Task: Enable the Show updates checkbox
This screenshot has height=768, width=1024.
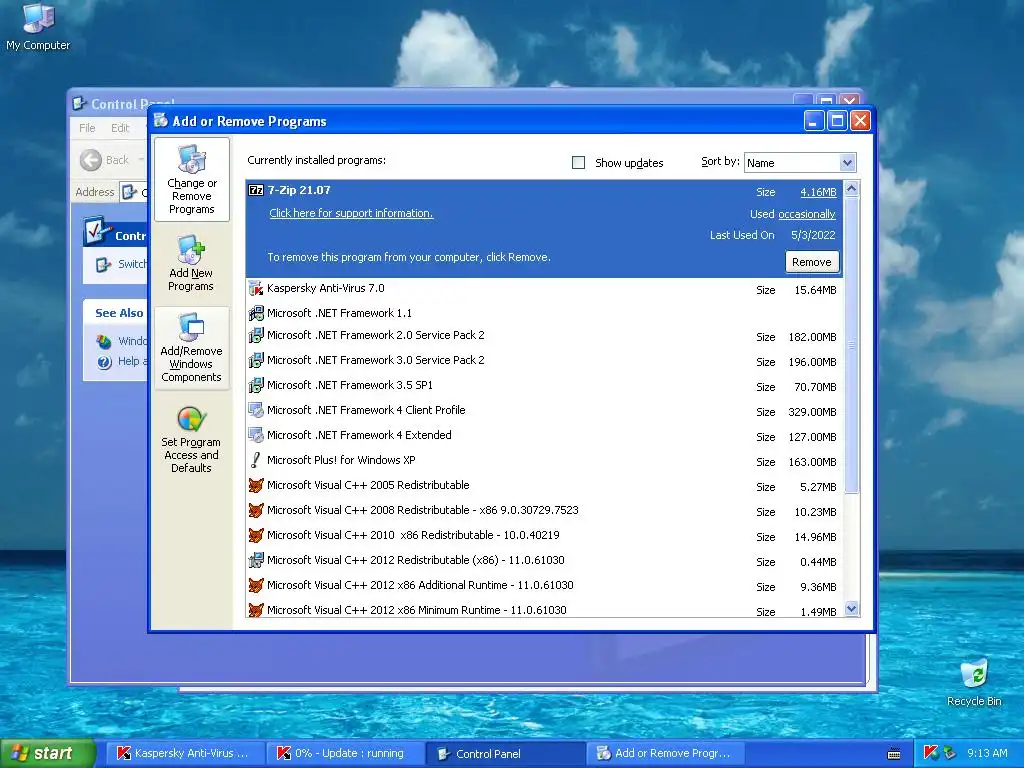Action: (579, 163)
